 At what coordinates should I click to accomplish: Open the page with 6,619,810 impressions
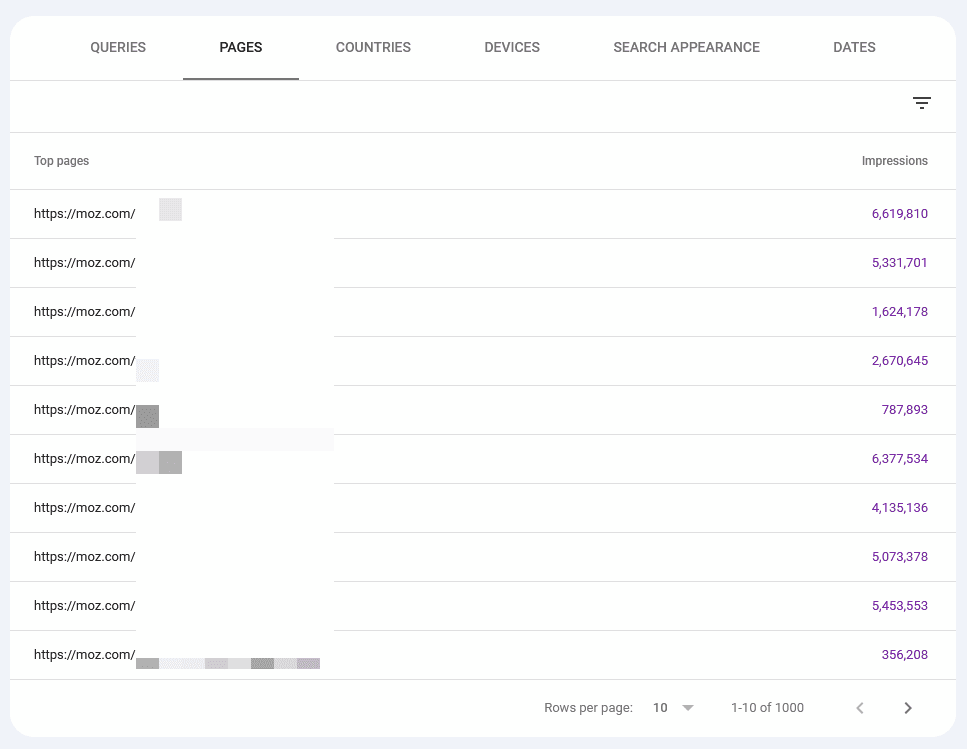point(85,214)
